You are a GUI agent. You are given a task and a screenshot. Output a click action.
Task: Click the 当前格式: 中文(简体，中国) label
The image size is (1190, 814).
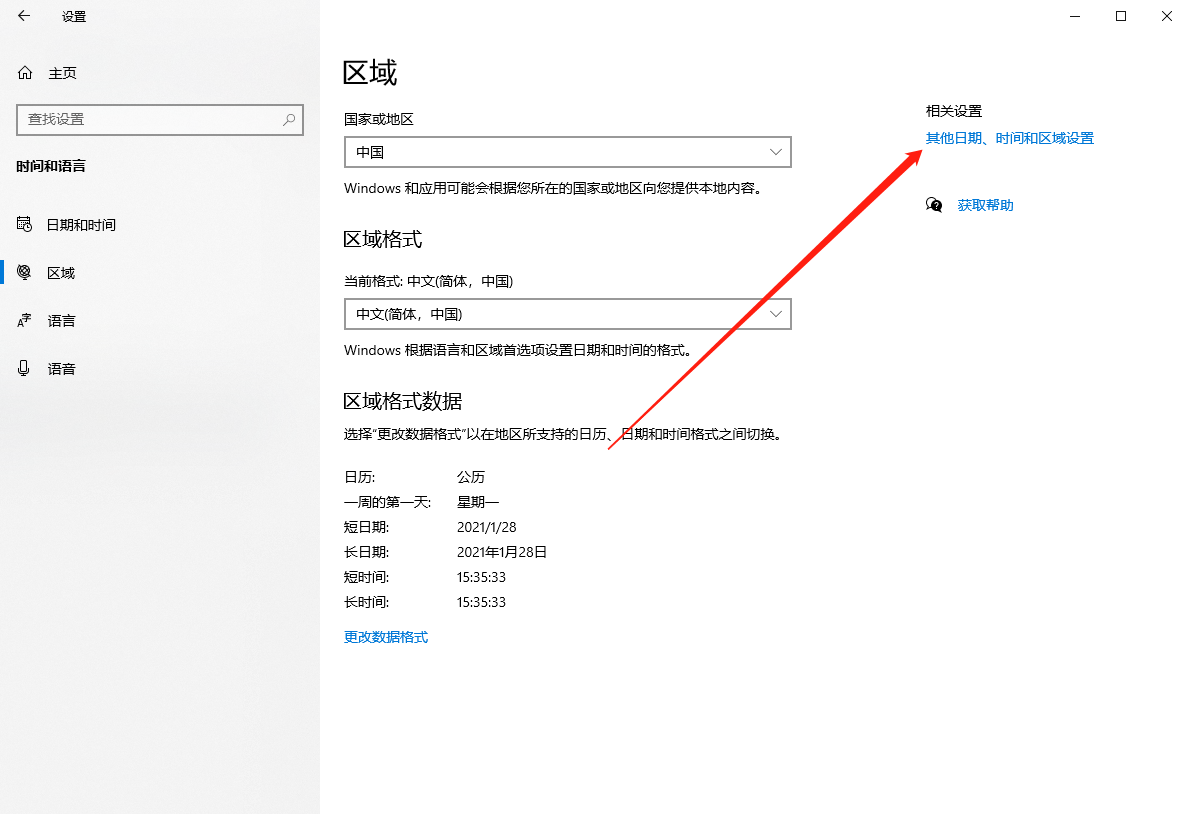click(428, 281)
